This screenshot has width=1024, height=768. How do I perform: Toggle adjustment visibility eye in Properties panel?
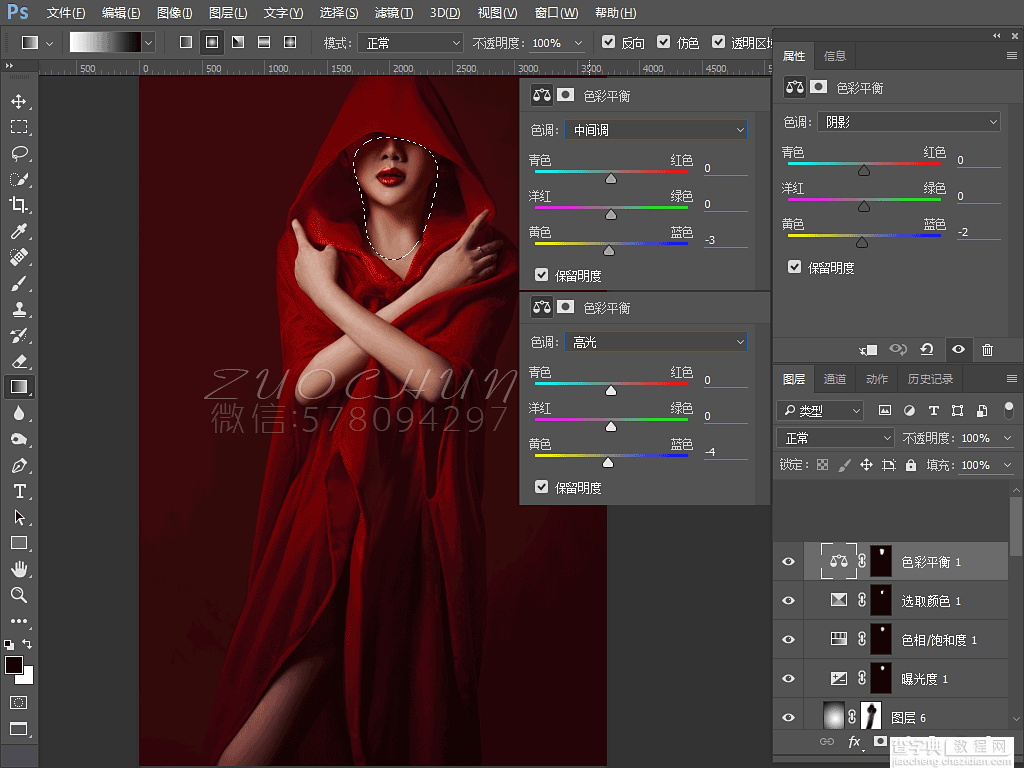tap(958, 349)
